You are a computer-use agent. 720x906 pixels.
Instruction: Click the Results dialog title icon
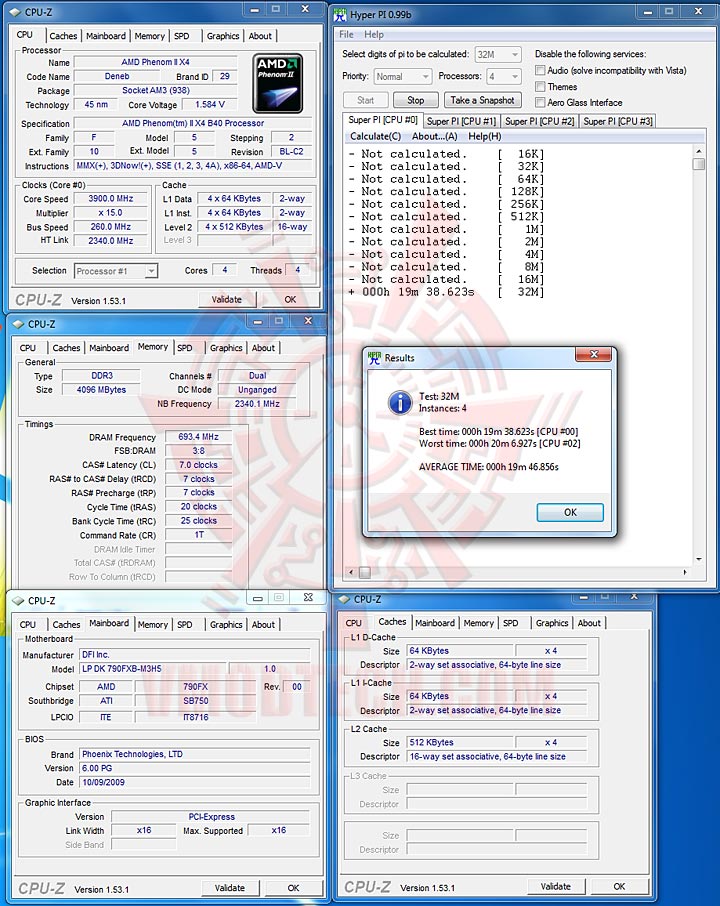coord(374,358)
